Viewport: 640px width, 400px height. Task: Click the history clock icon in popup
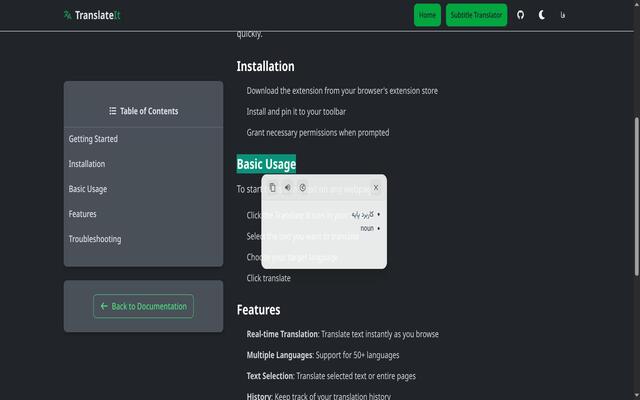(x=302, y=187)
